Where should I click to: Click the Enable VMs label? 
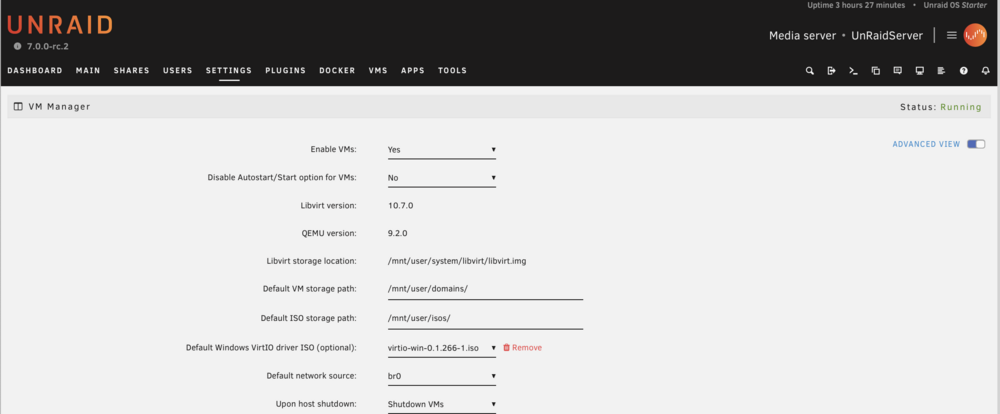(334, 149)
